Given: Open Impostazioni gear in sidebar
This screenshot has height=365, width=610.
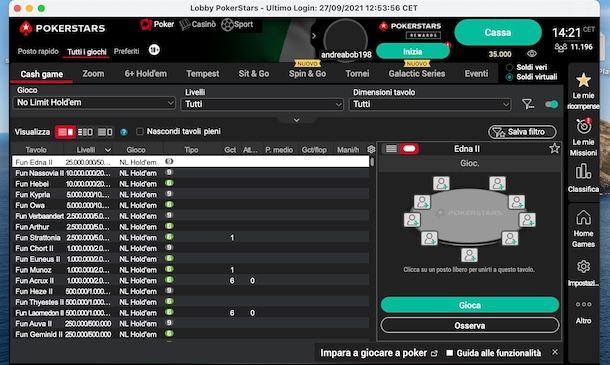Looking at the screenshot, I should click(583, 267).
